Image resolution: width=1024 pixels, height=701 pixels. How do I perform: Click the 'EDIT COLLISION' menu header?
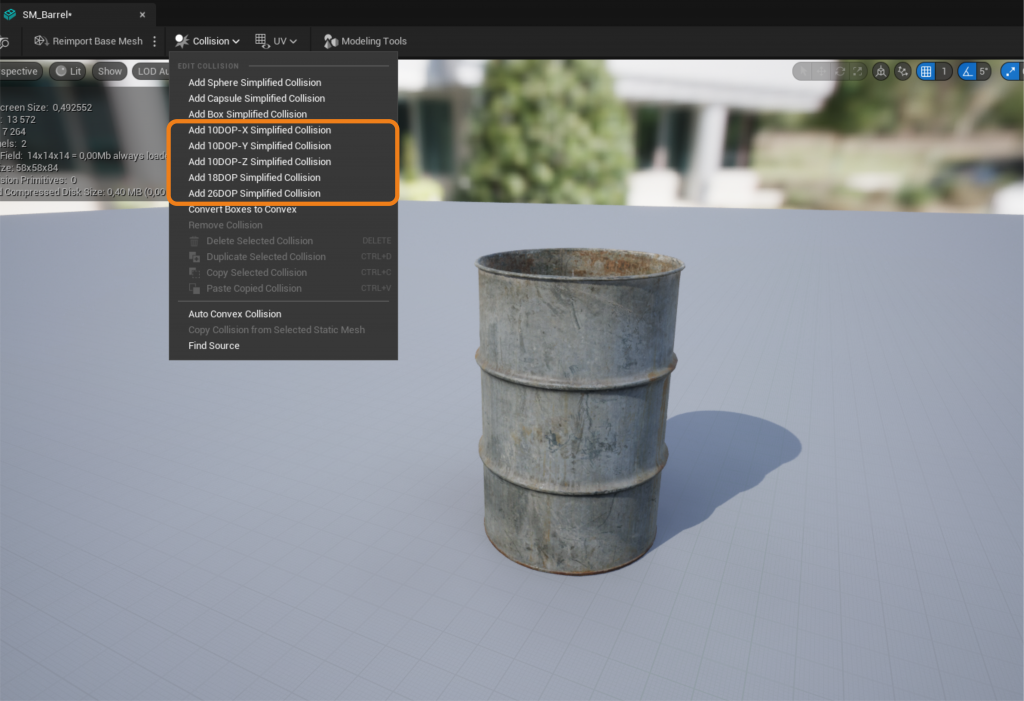click(x=208, y=66)
